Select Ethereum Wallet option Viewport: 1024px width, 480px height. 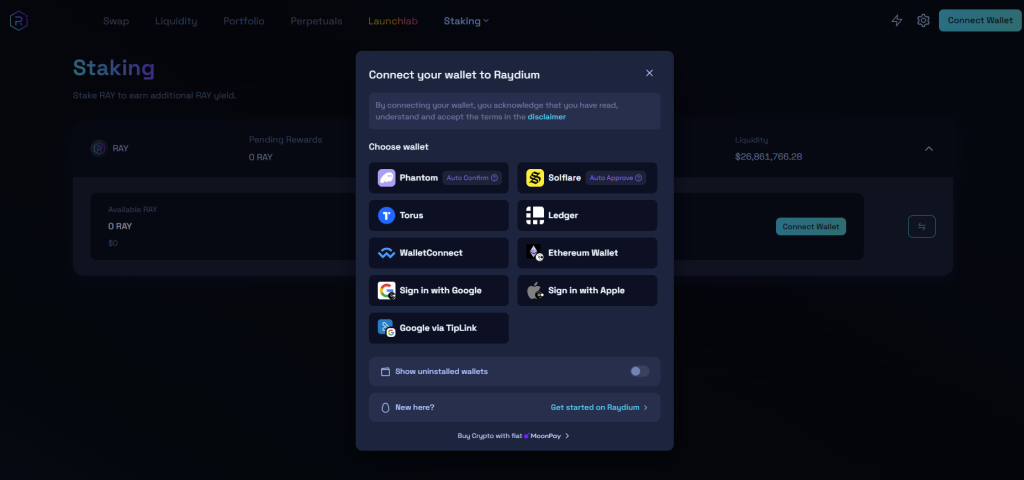point(587,253)
